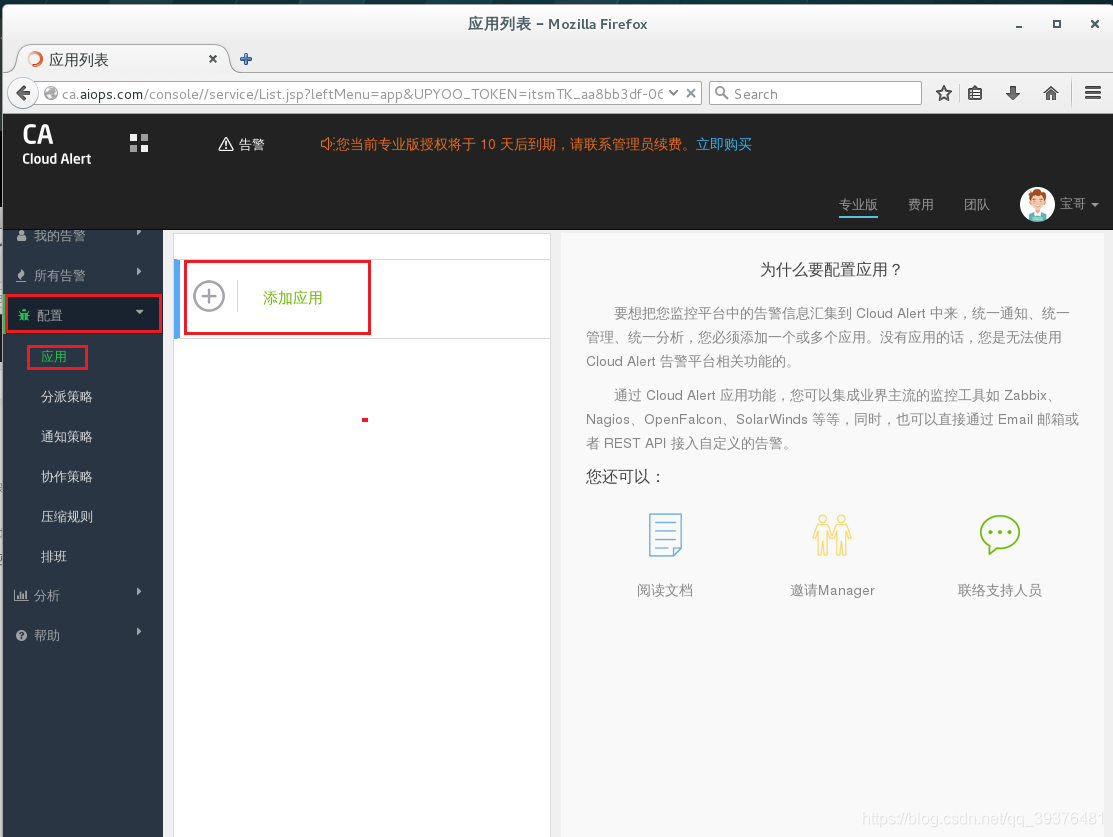The image size is (1113, 837).
Task: Click the user avatar picture
Action: [1037, 204]
